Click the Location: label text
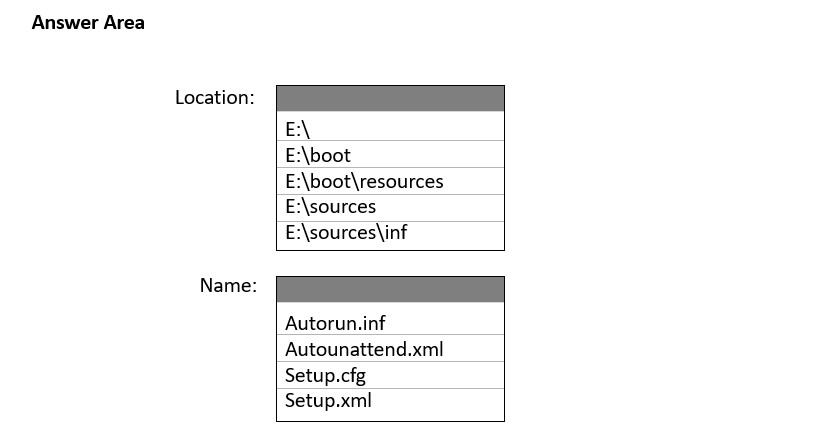This screenshot has height=437, width=815. click(215, 98)
